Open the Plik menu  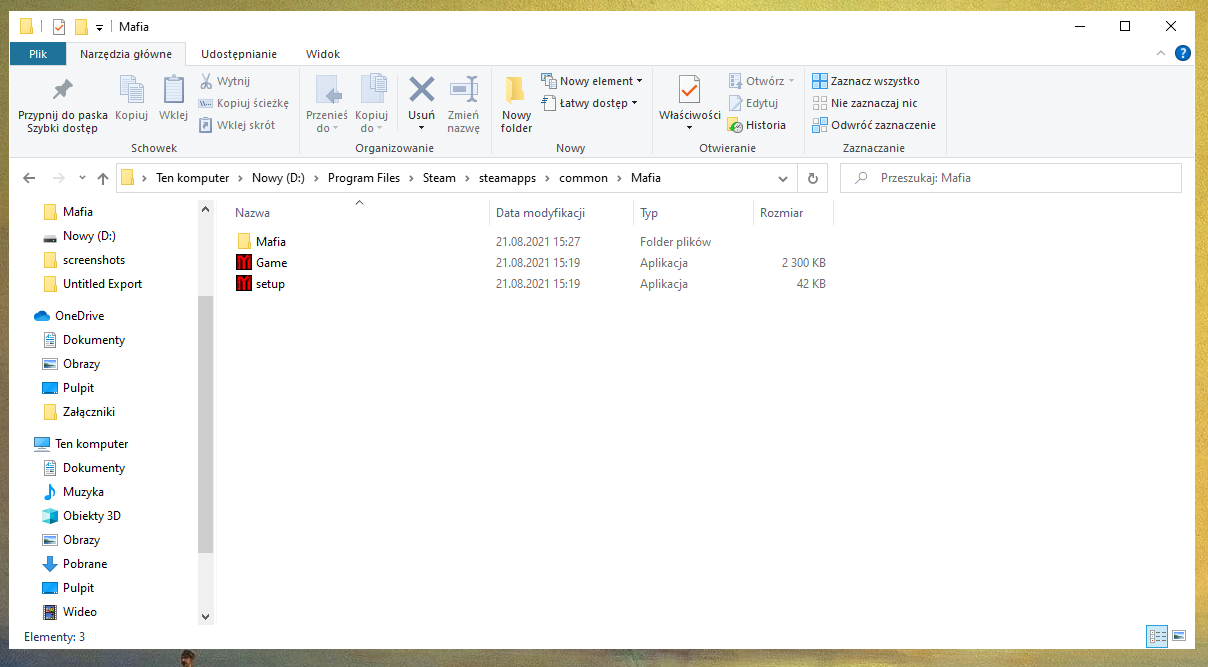click(38, 54)
